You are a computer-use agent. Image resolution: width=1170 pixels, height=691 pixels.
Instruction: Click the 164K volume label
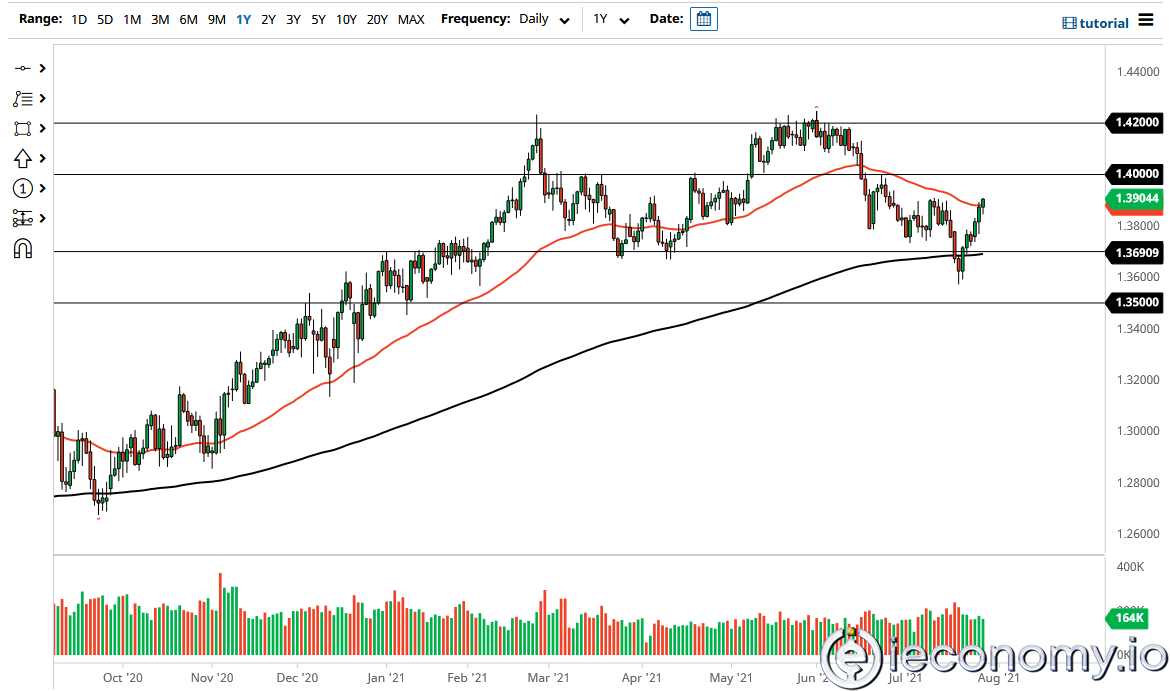[x=1128, y=618]
